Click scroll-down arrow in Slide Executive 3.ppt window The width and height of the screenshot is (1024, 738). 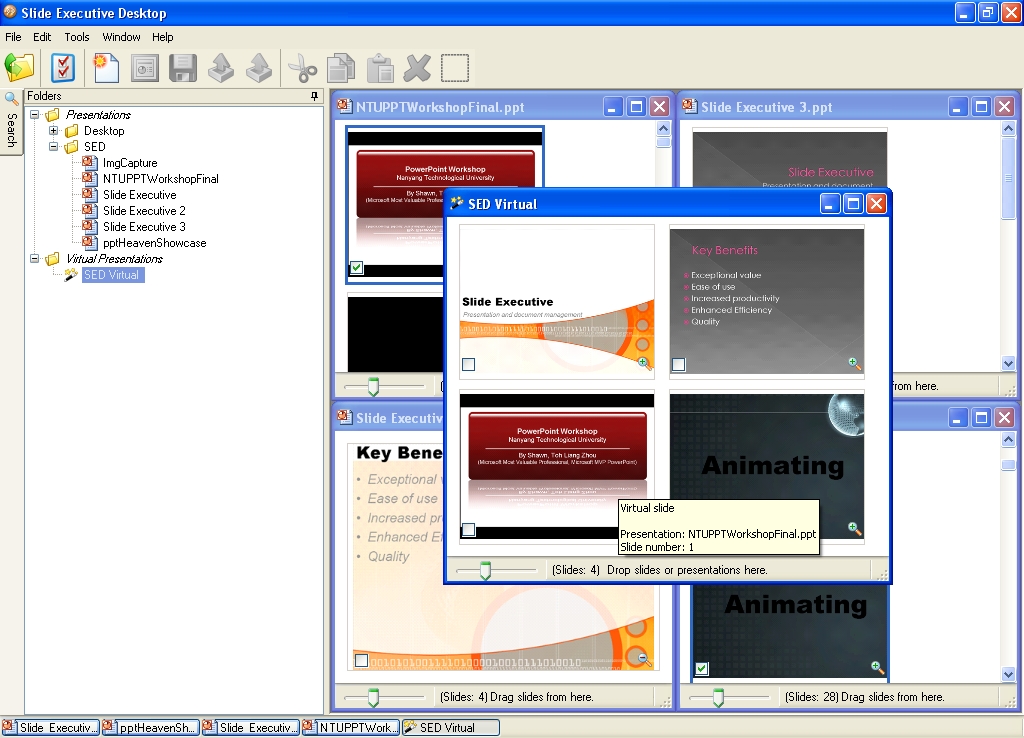pyautogui.click(x=1008, y=363)
